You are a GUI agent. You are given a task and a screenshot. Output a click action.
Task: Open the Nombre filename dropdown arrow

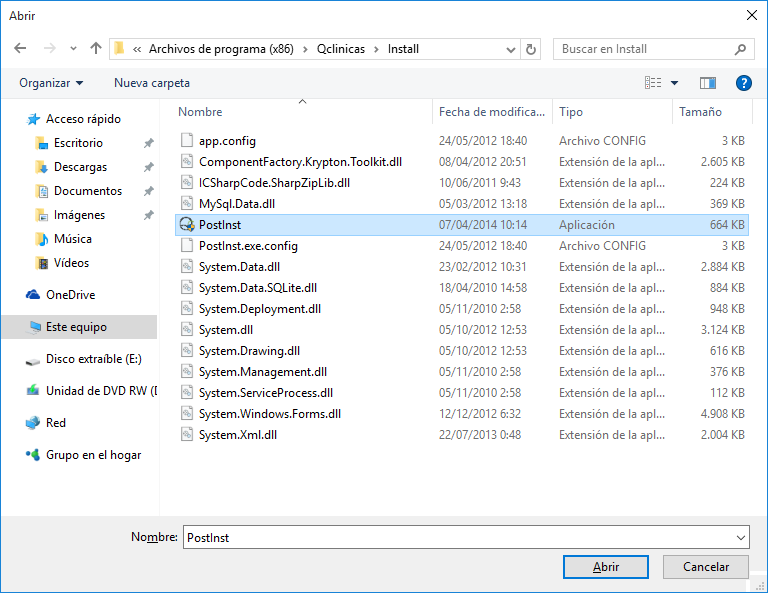click(739, 537)
